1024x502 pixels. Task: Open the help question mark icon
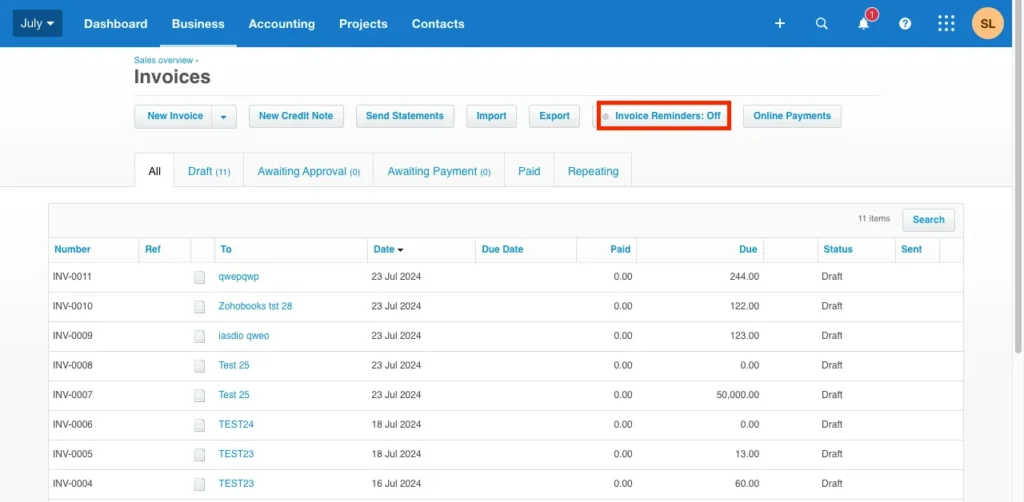point(904,24)
